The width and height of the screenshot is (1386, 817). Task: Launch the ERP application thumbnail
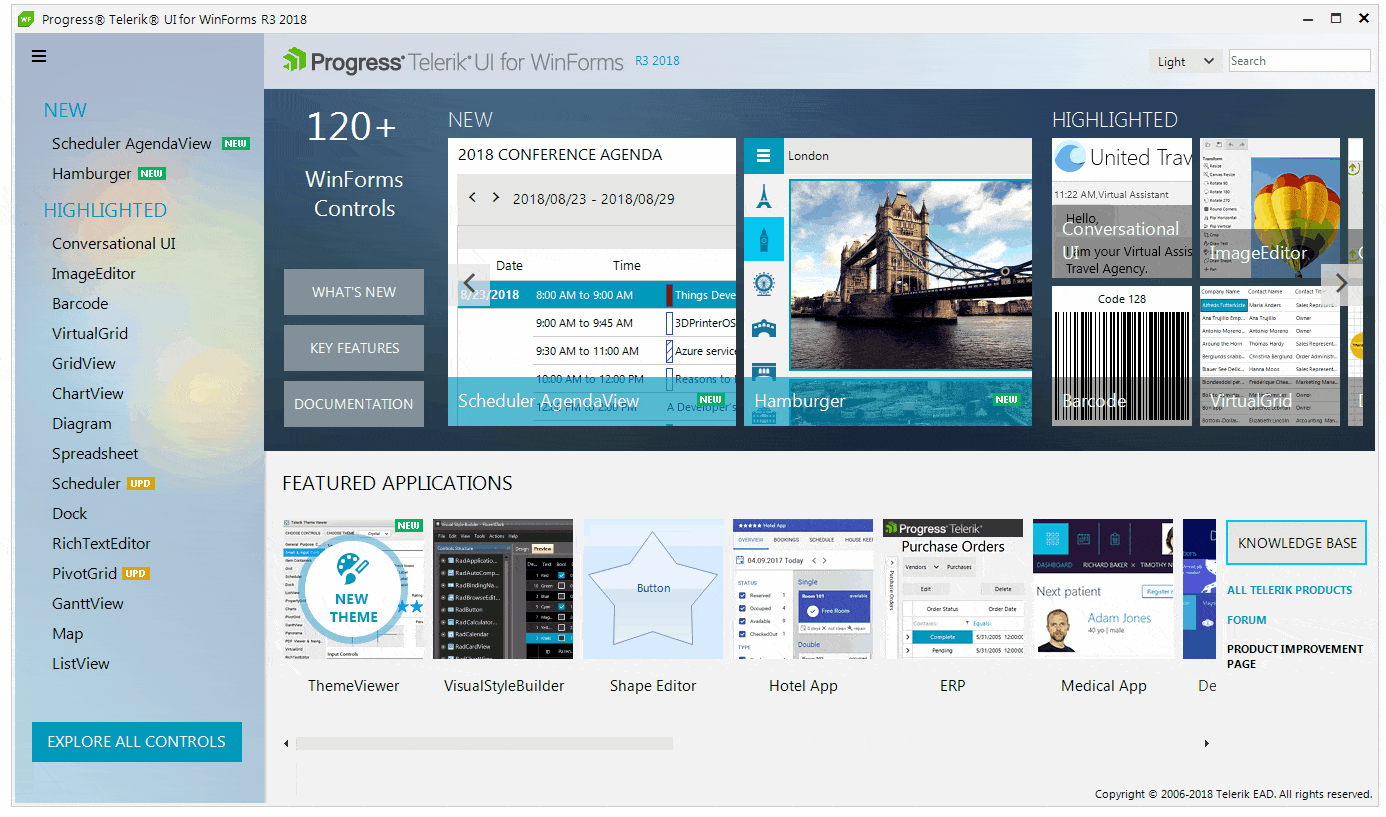click(x=953, y=589)
